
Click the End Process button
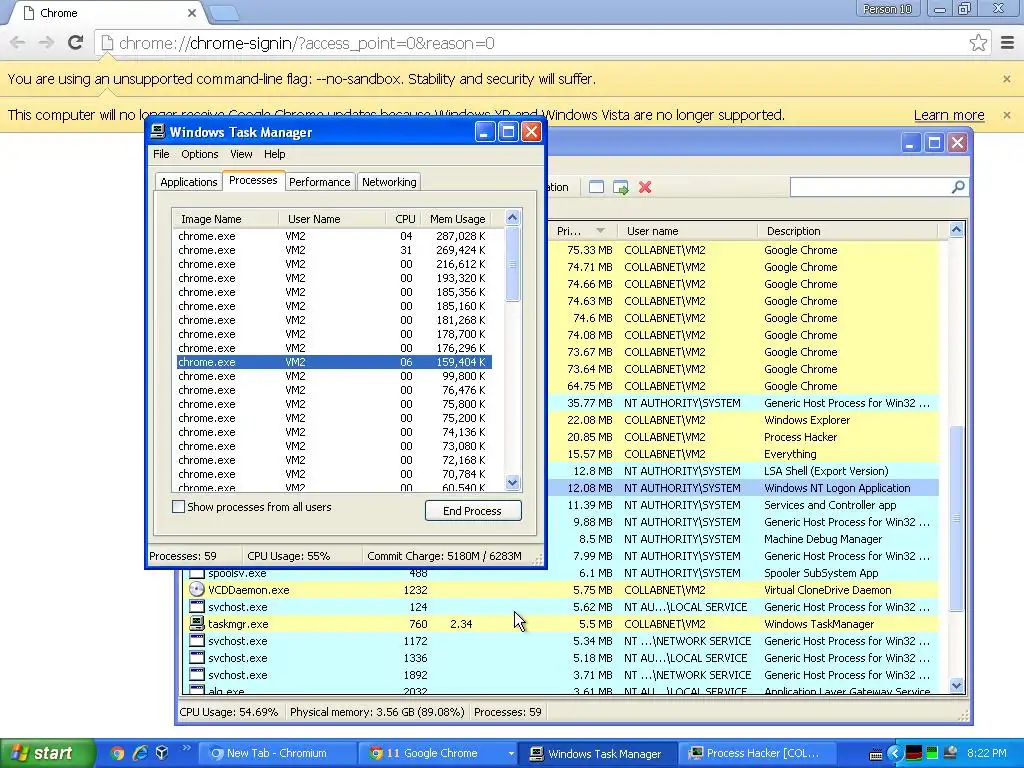coord(473,511)
